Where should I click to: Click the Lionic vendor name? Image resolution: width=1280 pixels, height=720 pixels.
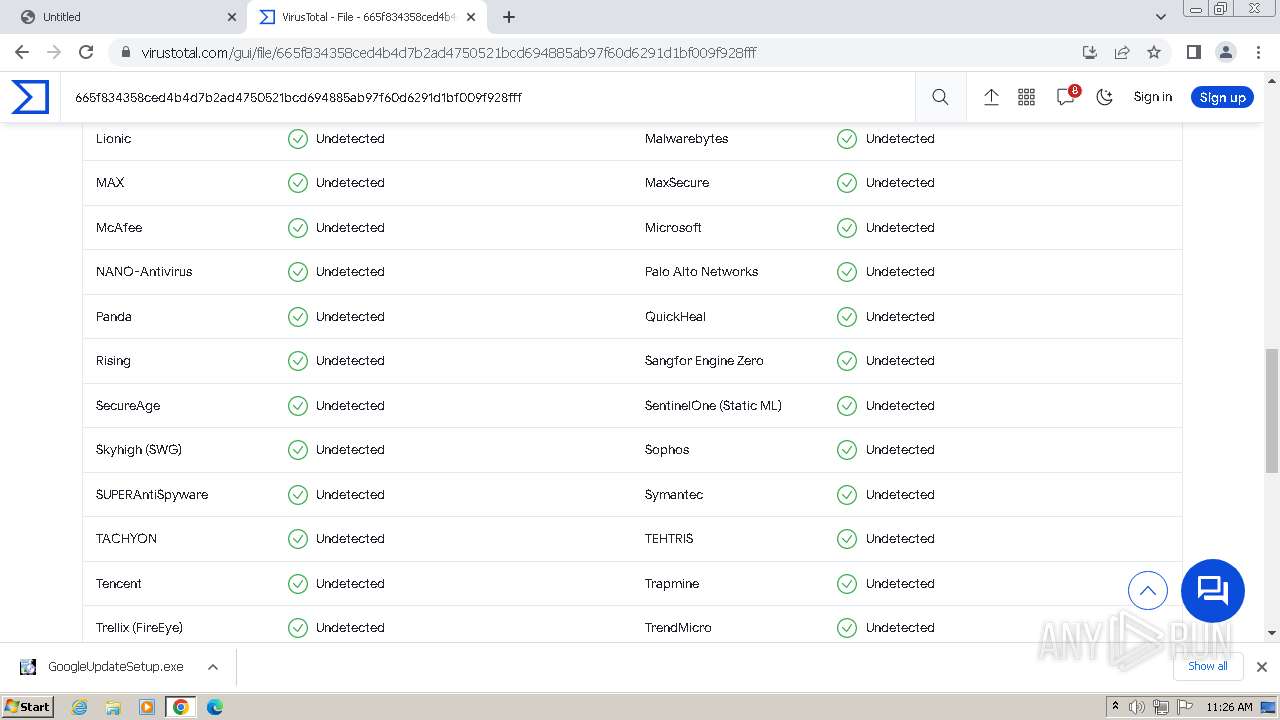coord(114,139)
